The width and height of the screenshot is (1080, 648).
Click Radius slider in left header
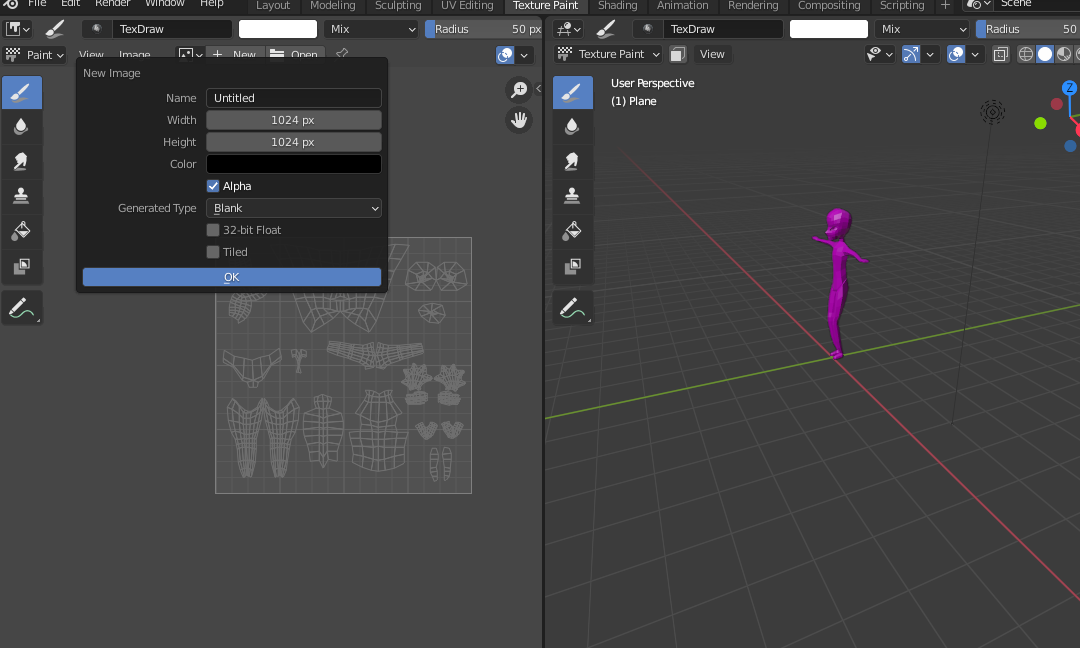484,29
